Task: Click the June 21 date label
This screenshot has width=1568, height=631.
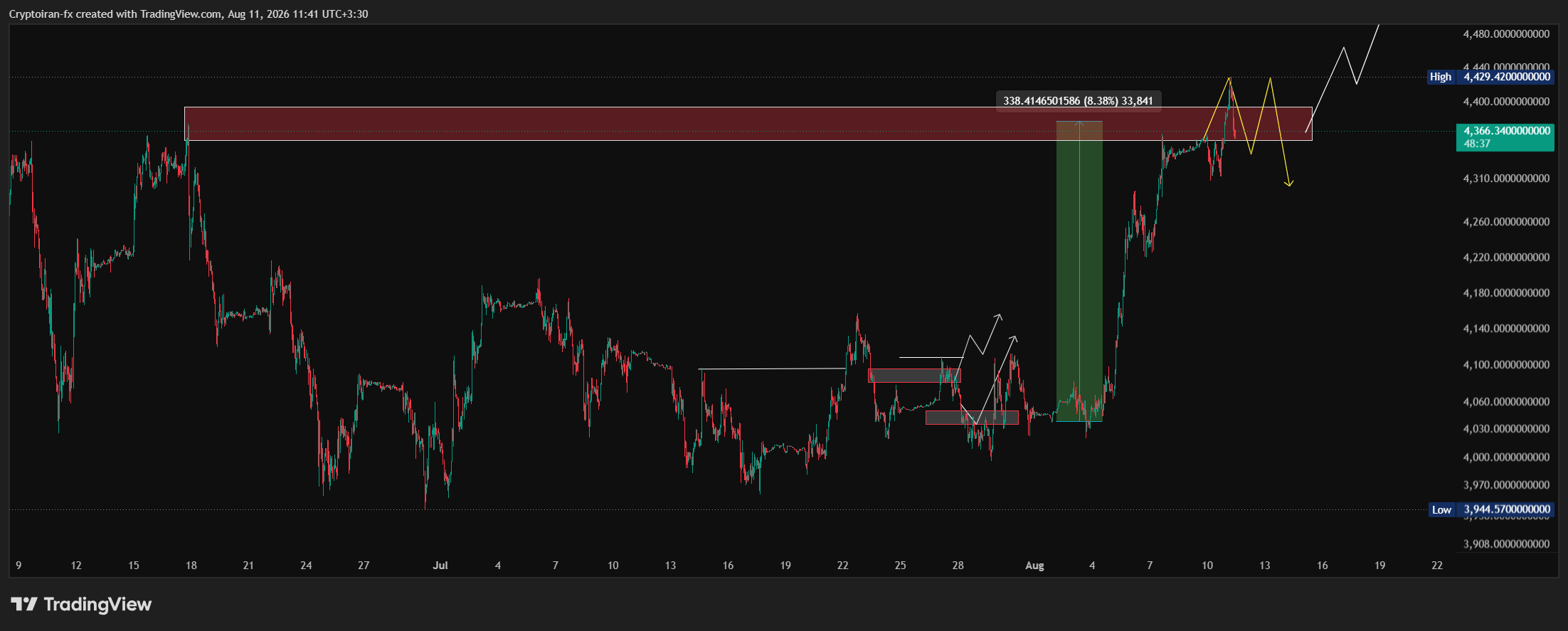Action: pyautogui.click(x=248, y=566)
